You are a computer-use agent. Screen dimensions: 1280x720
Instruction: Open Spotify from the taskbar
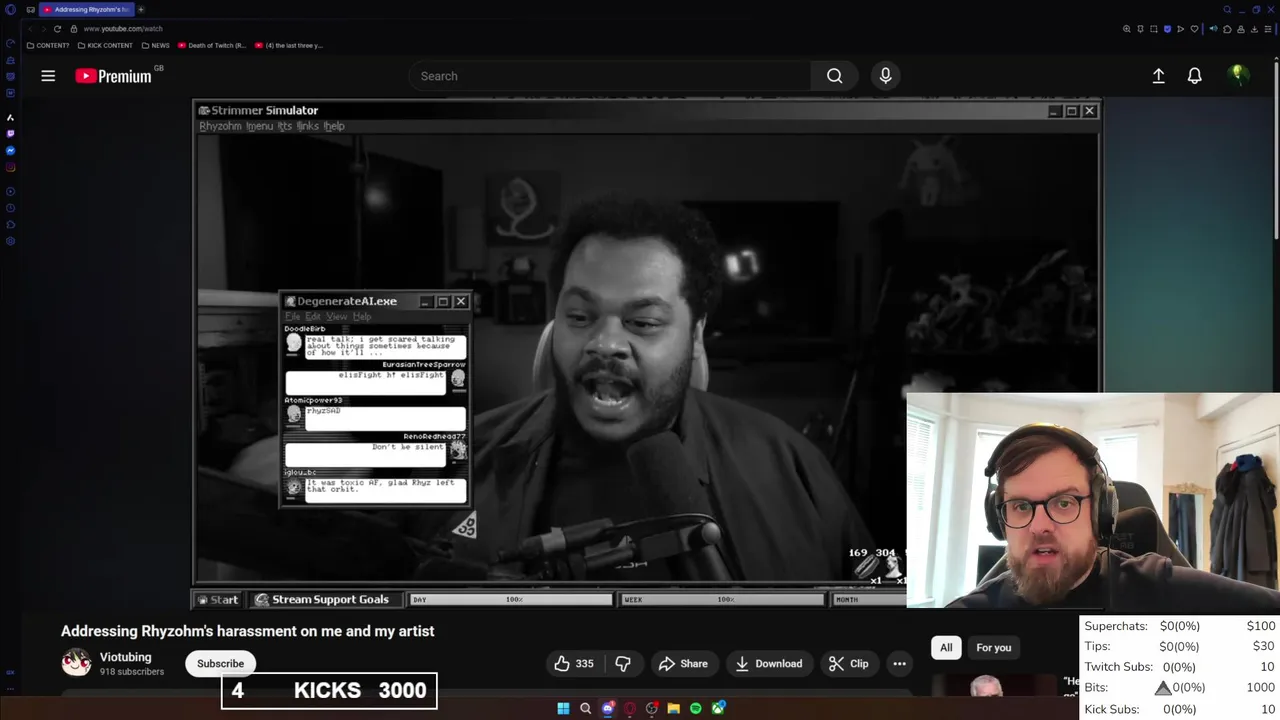(696, 708)
